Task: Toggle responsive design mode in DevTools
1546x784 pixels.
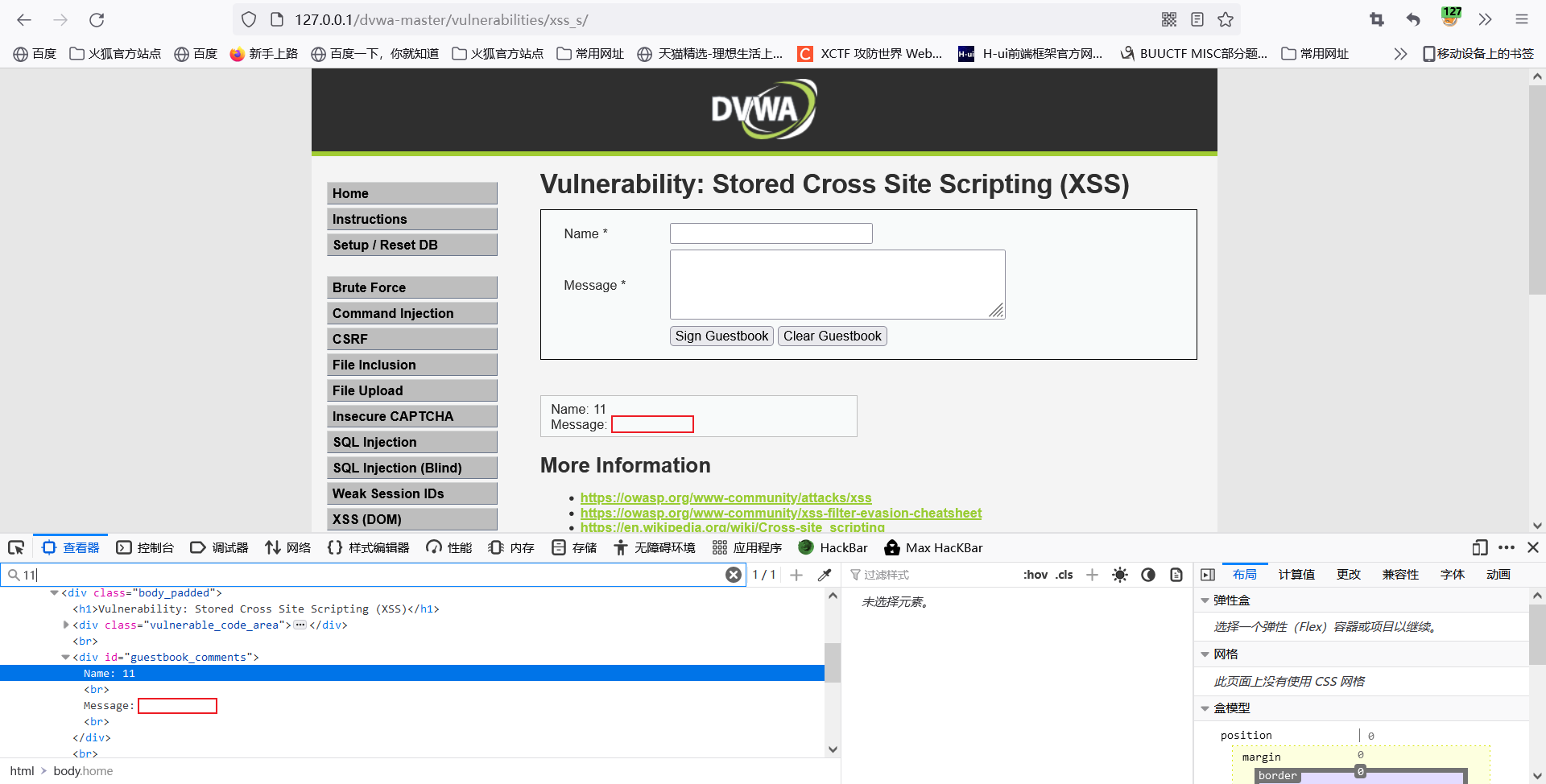Action: 1480,547
